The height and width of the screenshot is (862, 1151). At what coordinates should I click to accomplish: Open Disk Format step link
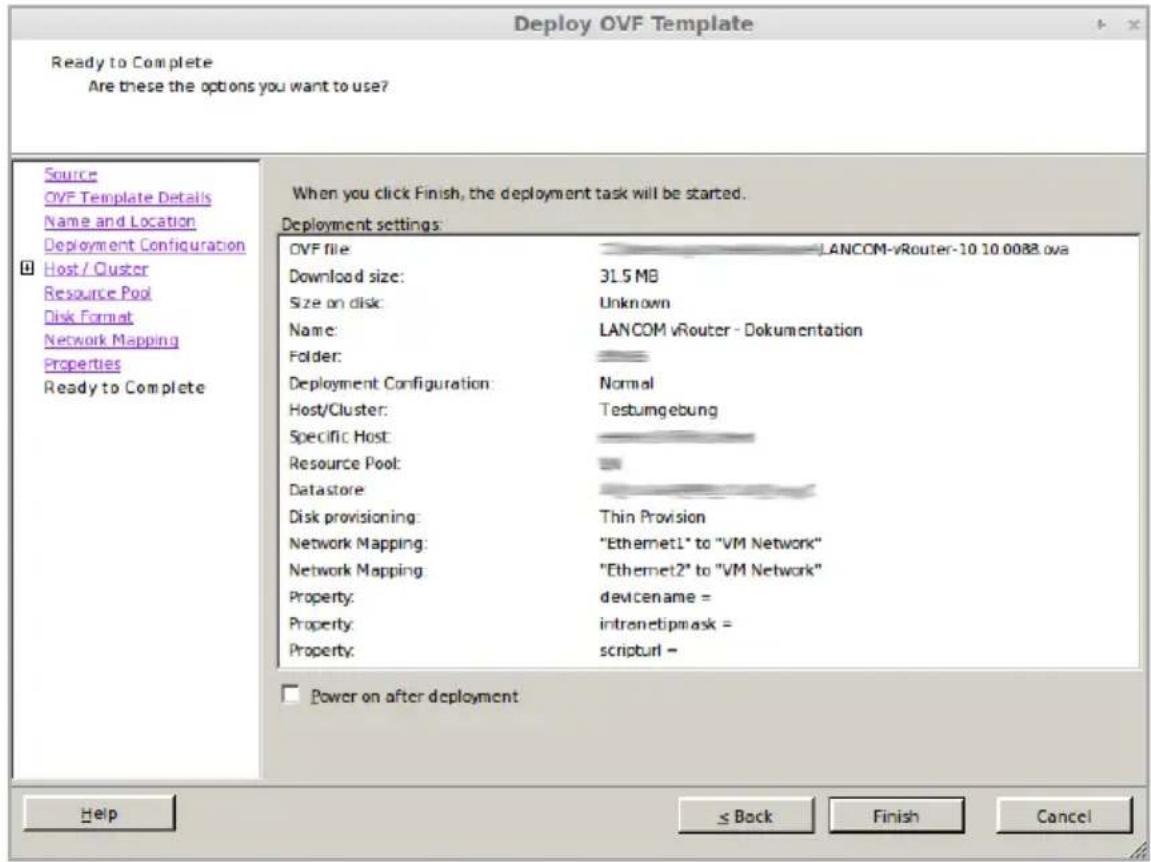88,316
